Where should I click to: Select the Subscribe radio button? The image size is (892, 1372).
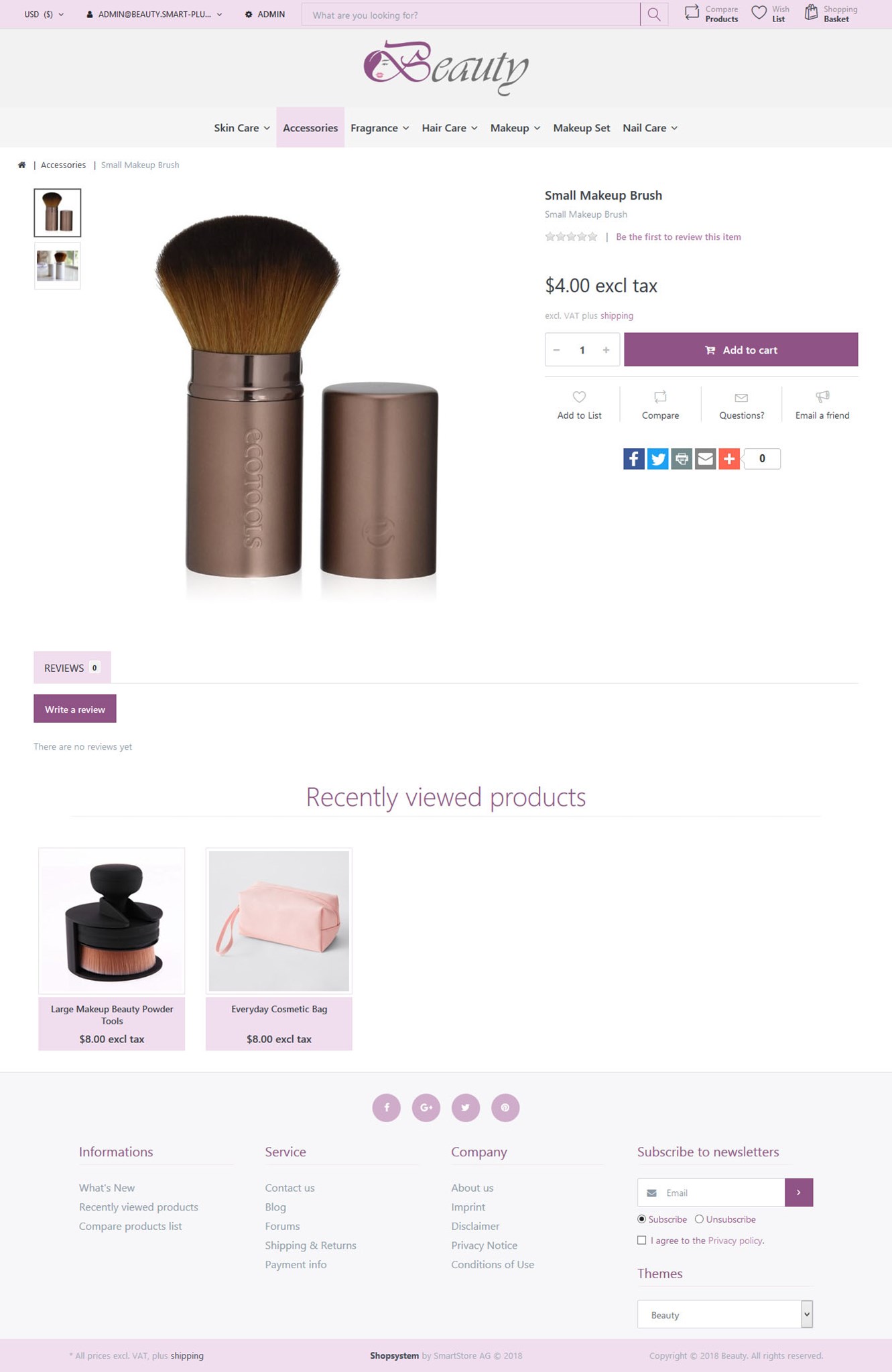coord(641,1219)
